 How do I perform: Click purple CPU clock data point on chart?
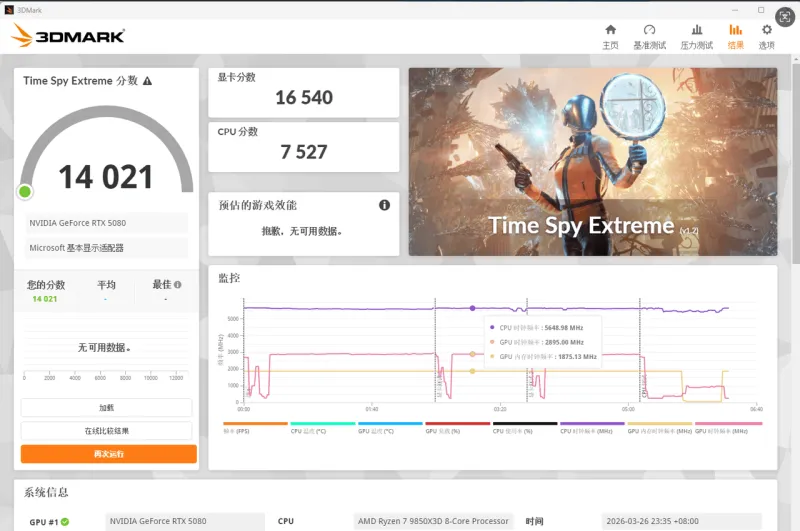(472, 308)
